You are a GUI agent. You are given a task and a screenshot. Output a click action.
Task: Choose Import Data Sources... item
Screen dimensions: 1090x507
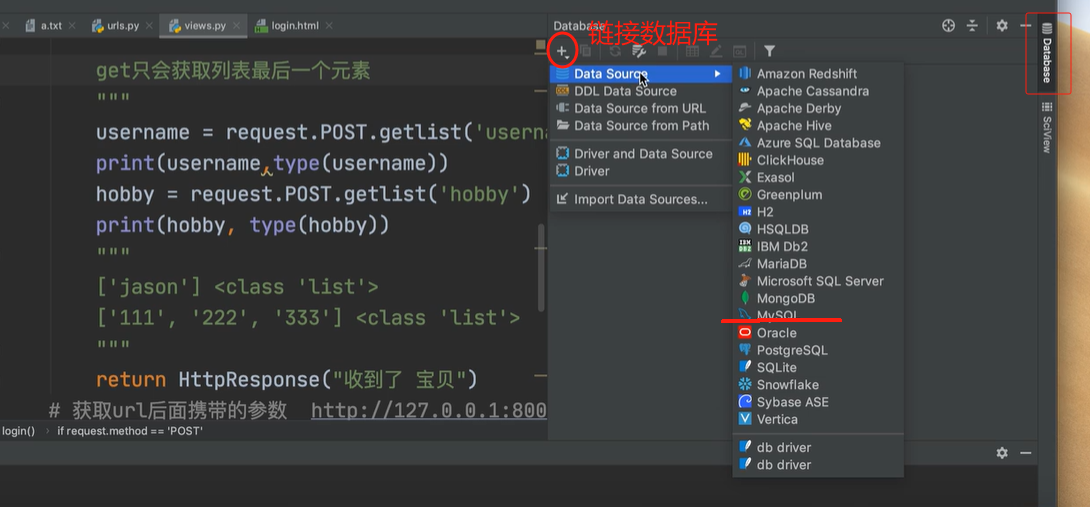[x=641, y=200]
